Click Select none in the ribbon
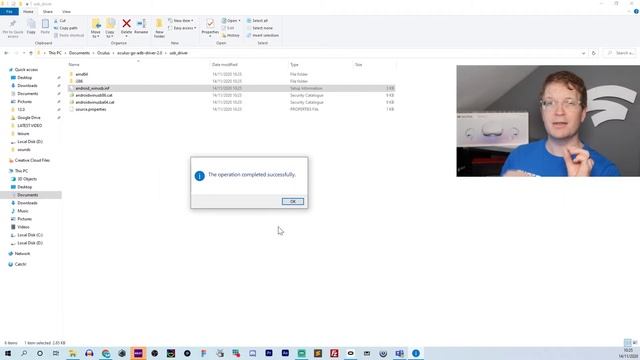Screen dimensions: 640x360 tap(259, 28)
